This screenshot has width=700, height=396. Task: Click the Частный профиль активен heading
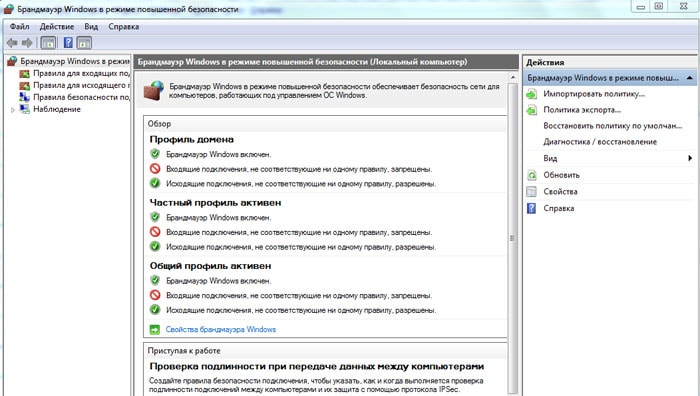[215, 203]
